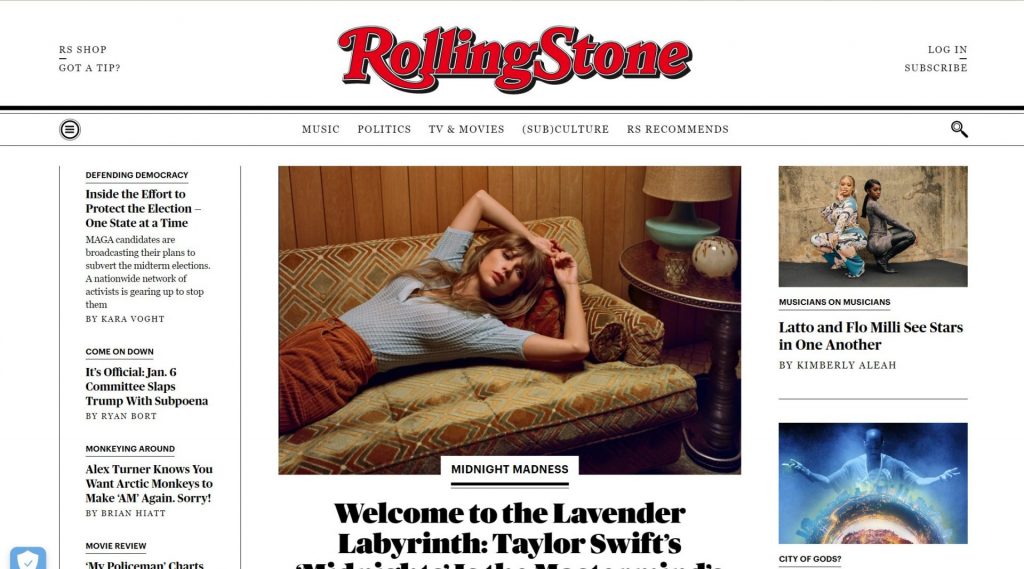This screenshot has width=1024, height=569.
Task: Open RS Recommends section
Action: pos(678,129)
